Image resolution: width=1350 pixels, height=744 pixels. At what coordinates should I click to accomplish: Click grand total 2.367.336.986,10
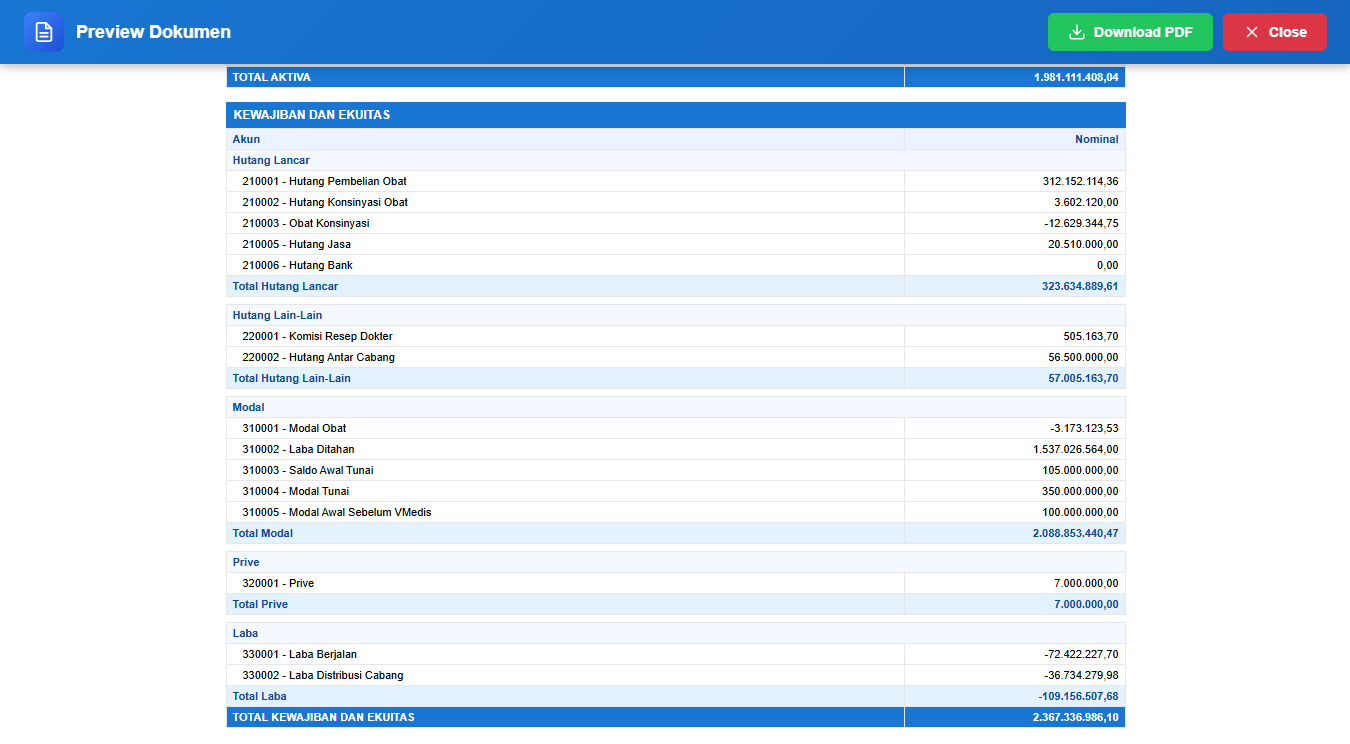[x=1076, y=717]
